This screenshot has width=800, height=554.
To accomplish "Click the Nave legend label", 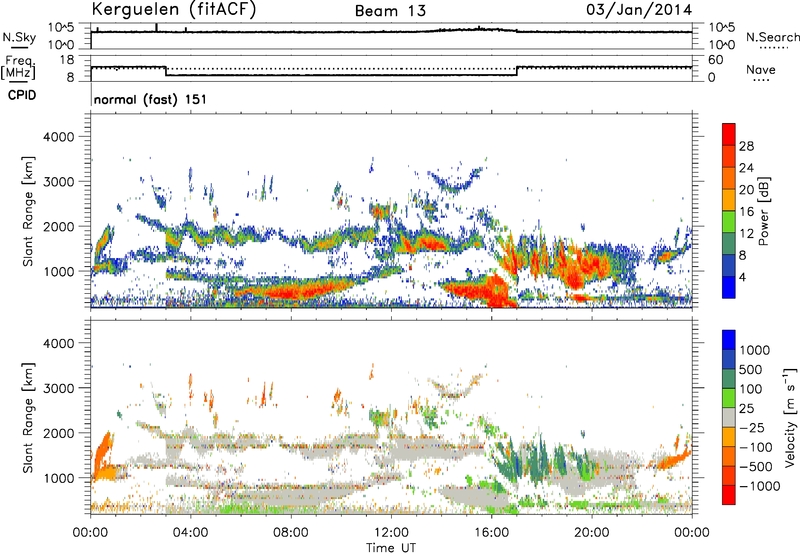I will click(x=761, y=69).
